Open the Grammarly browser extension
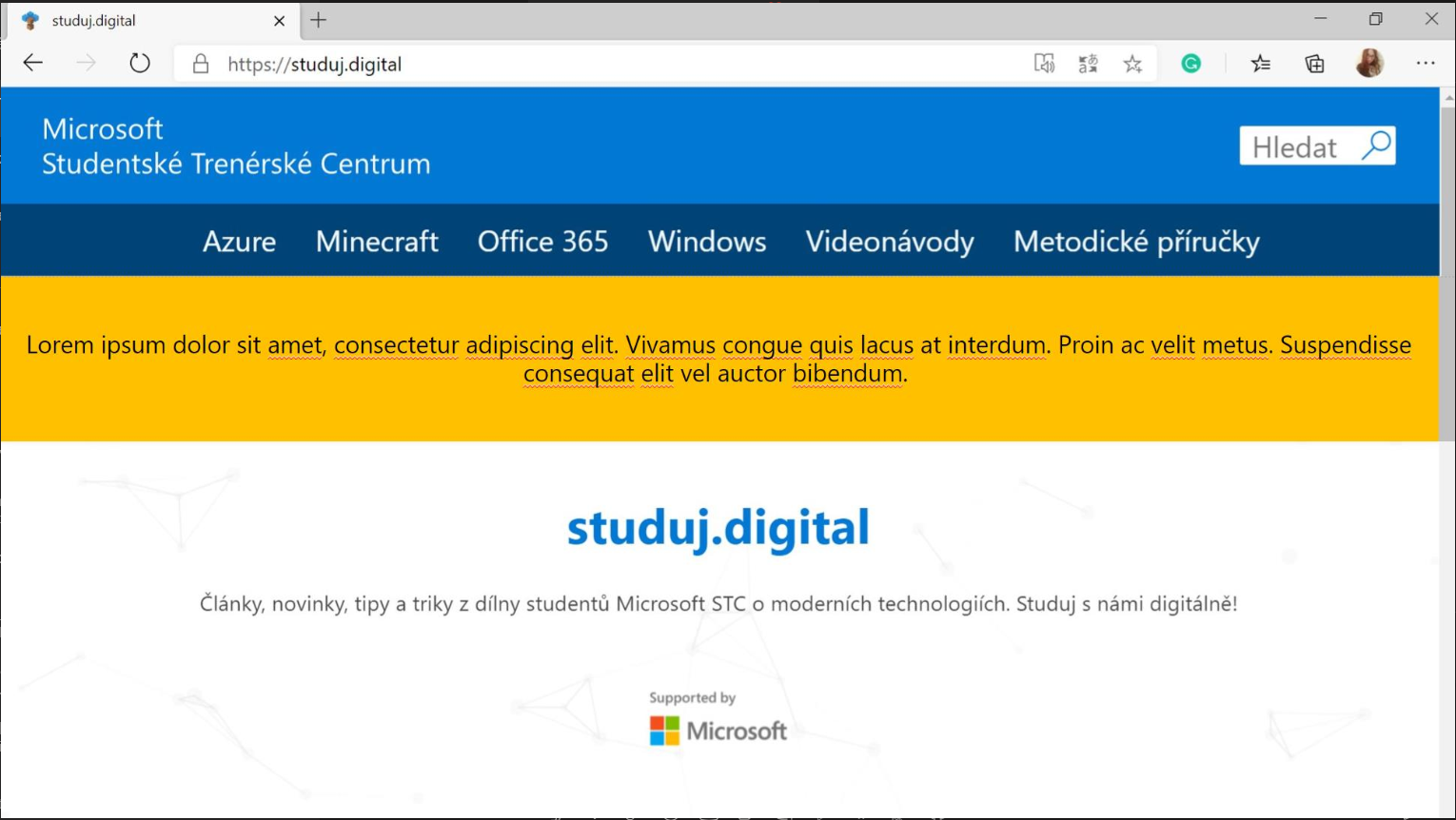 click(1190, 64)
